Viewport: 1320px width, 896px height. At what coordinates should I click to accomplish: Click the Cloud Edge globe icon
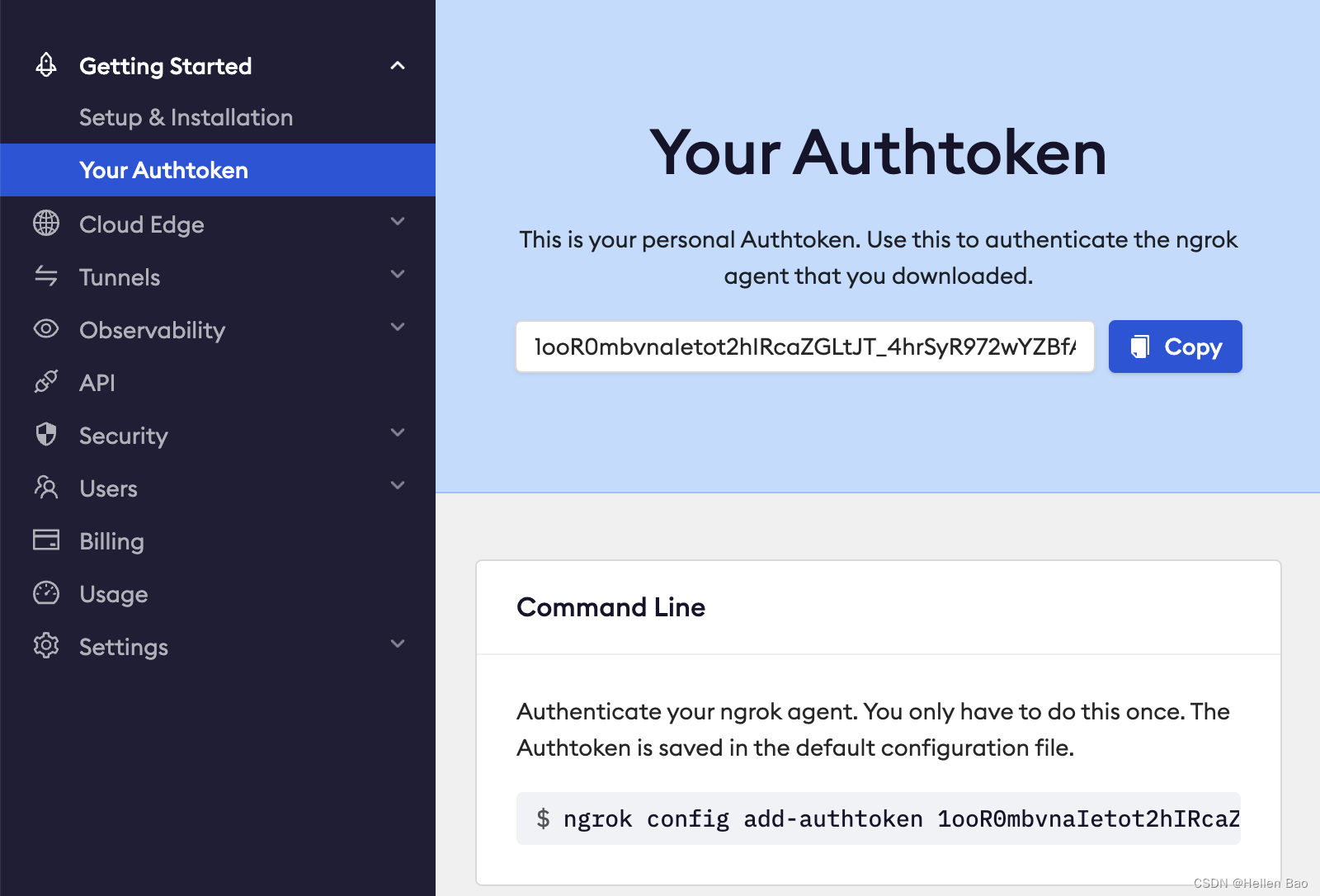tap(46, 223)
